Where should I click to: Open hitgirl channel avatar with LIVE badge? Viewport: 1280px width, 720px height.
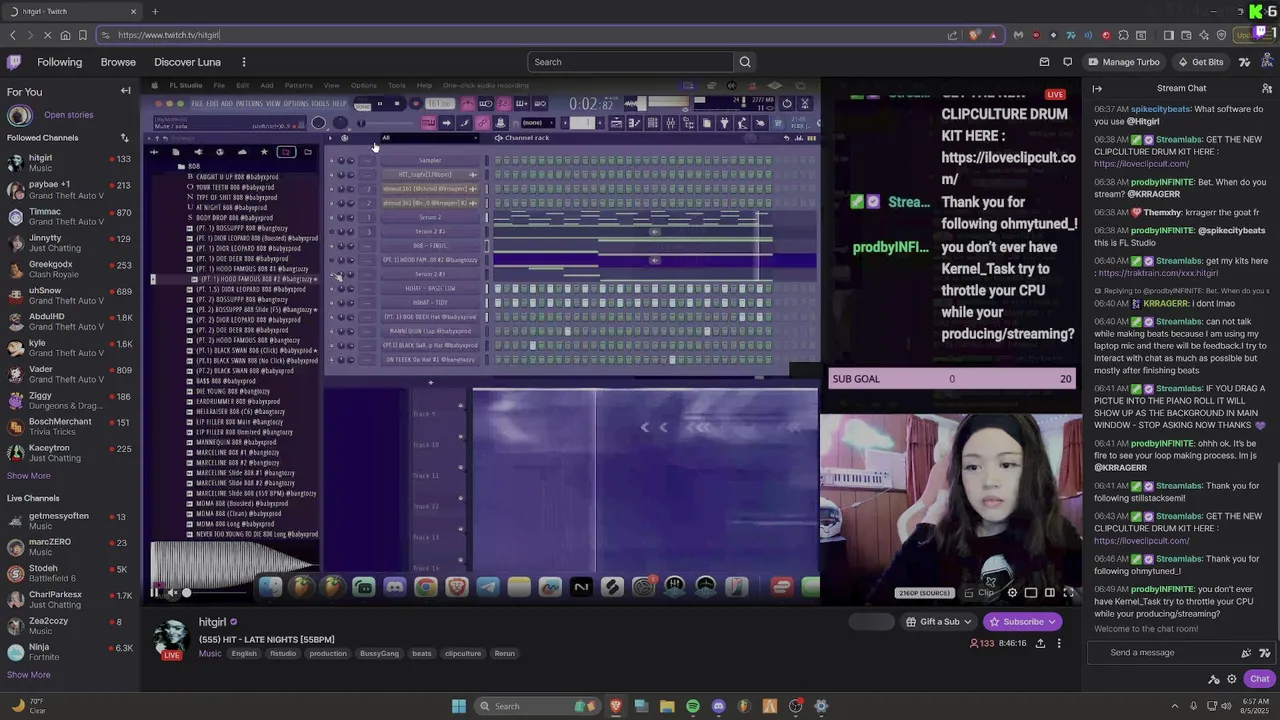click(x=172, y=638)
